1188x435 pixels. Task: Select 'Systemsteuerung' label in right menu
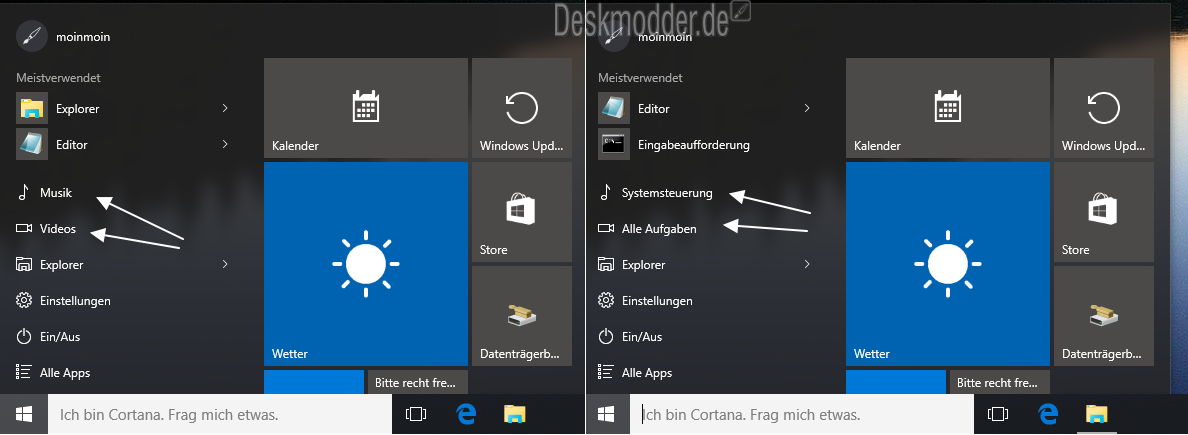pos(667,192)
